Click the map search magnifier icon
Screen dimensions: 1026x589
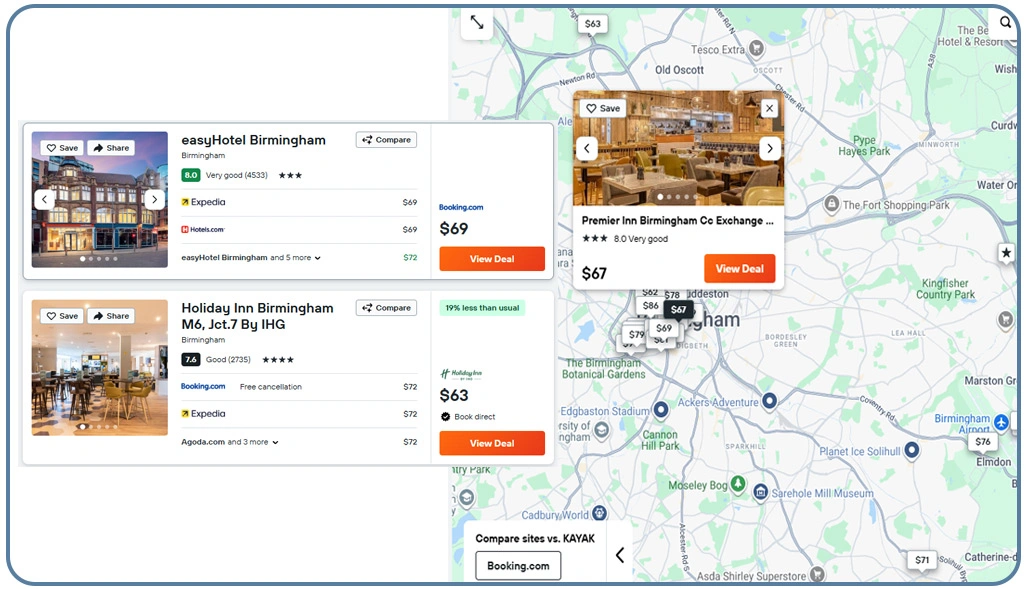point(1005,22)
